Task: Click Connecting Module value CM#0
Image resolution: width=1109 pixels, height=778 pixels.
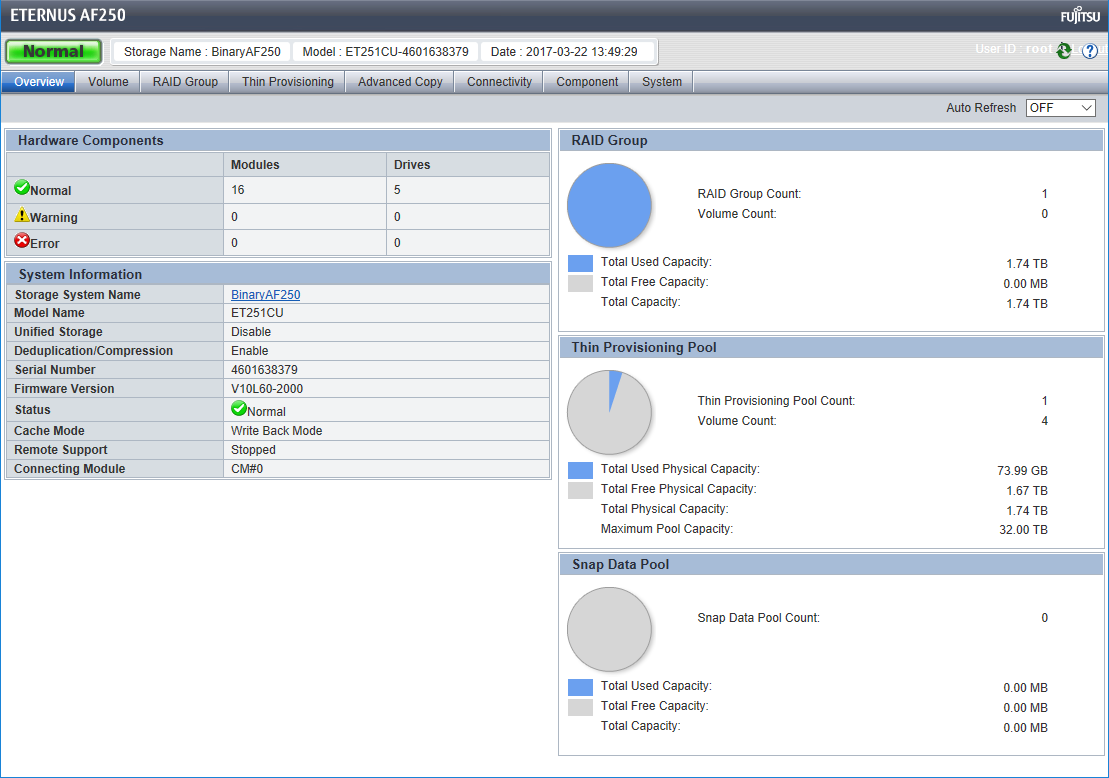Action: (247, 469)
